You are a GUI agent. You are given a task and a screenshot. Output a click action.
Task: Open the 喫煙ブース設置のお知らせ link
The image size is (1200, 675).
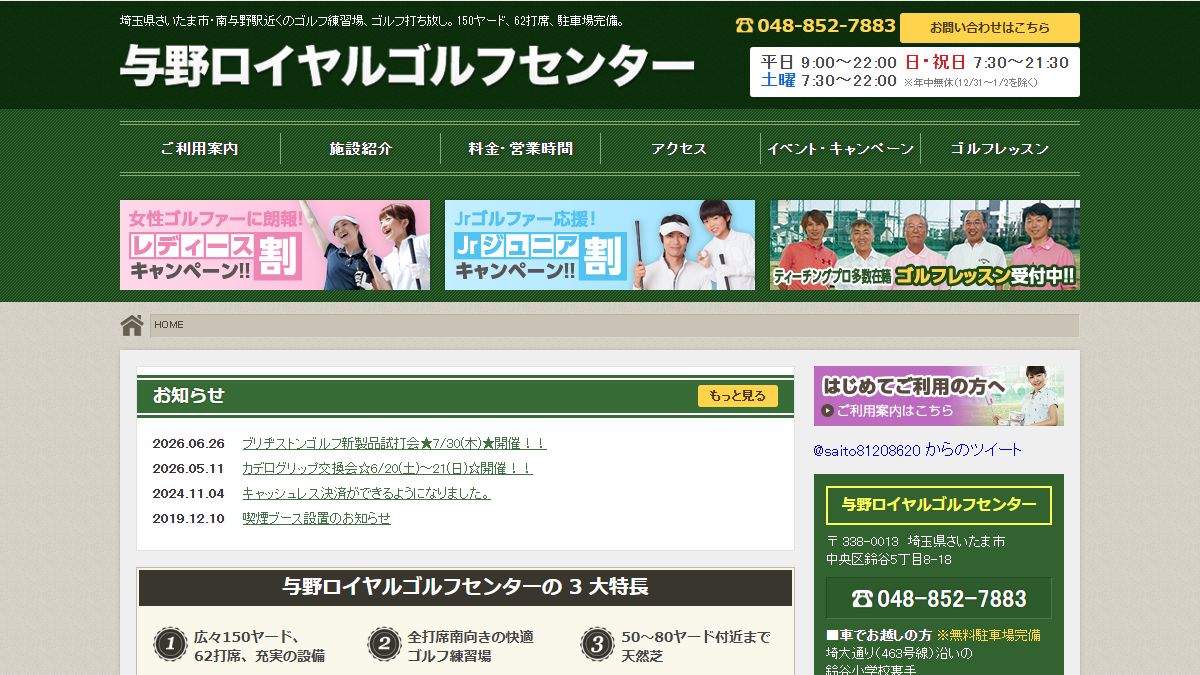pyautogui.click(x=316, y=518)
